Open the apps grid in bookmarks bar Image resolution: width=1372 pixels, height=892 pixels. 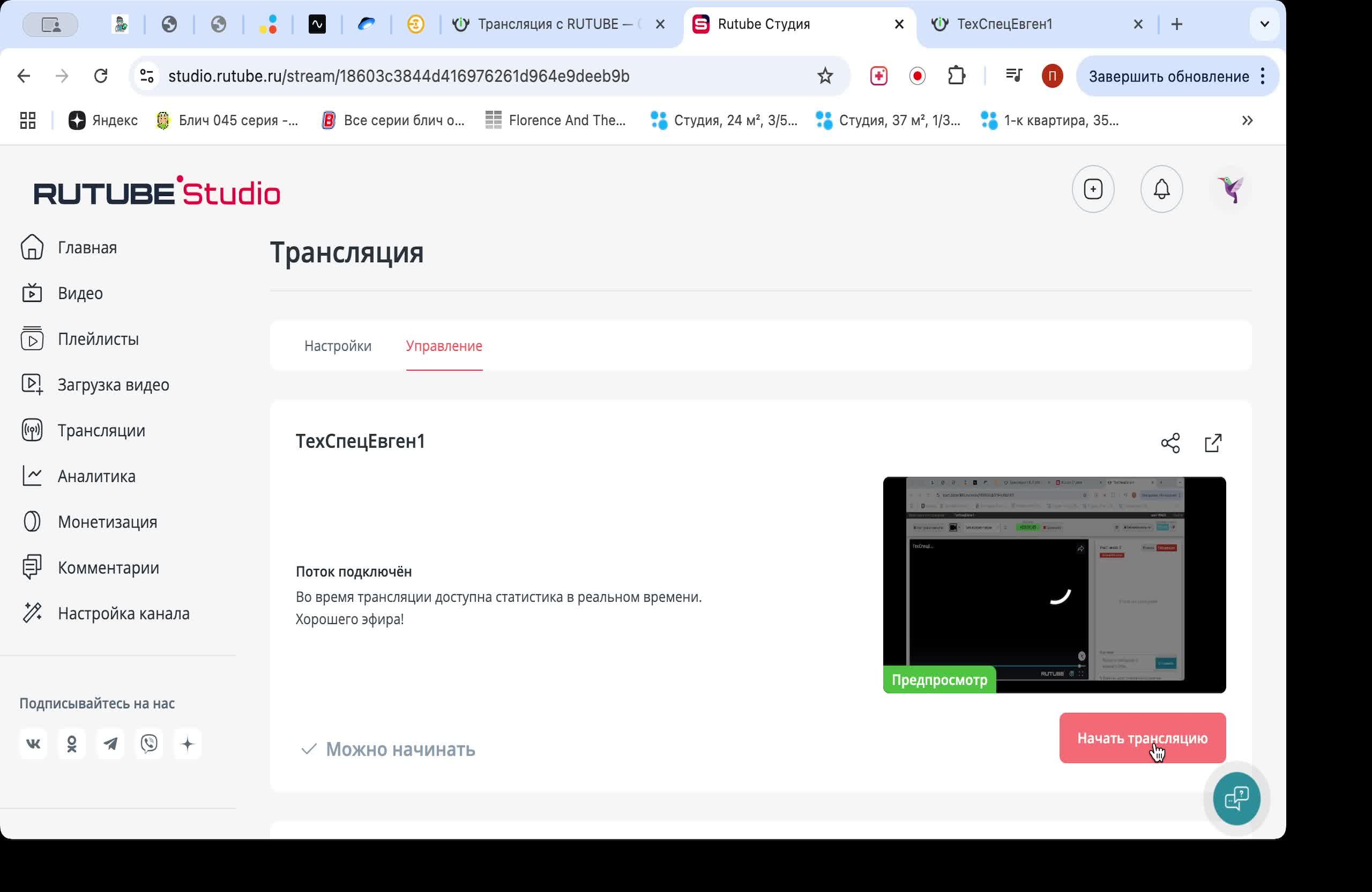[28, 121]
